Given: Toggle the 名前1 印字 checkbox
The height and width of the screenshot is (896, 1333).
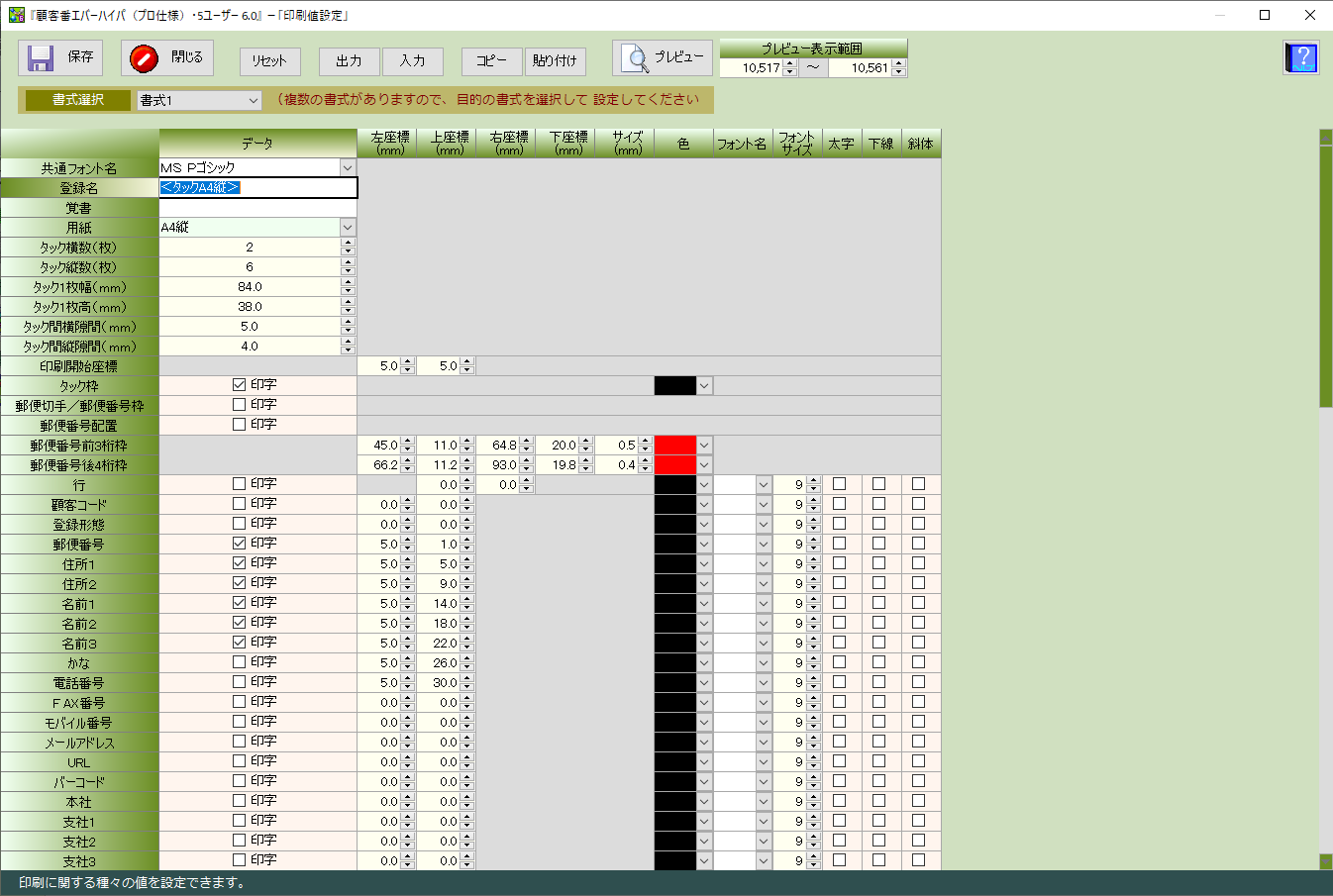Looking at the screenshot, I should click(239, 603).
